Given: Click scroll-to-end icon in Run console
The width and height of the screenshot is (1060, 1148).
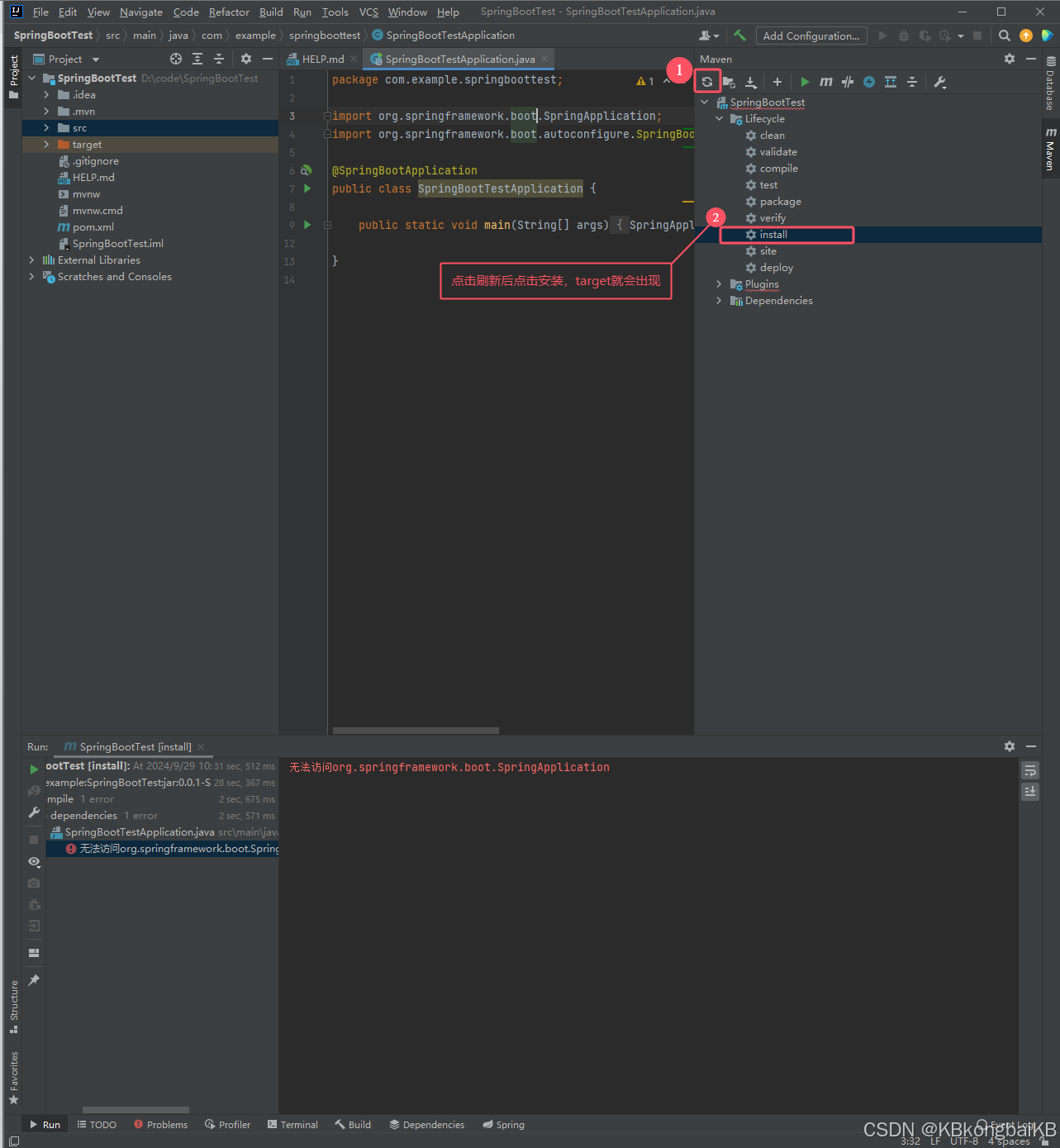Looking at the screenshot, I should pos(1030,792).
